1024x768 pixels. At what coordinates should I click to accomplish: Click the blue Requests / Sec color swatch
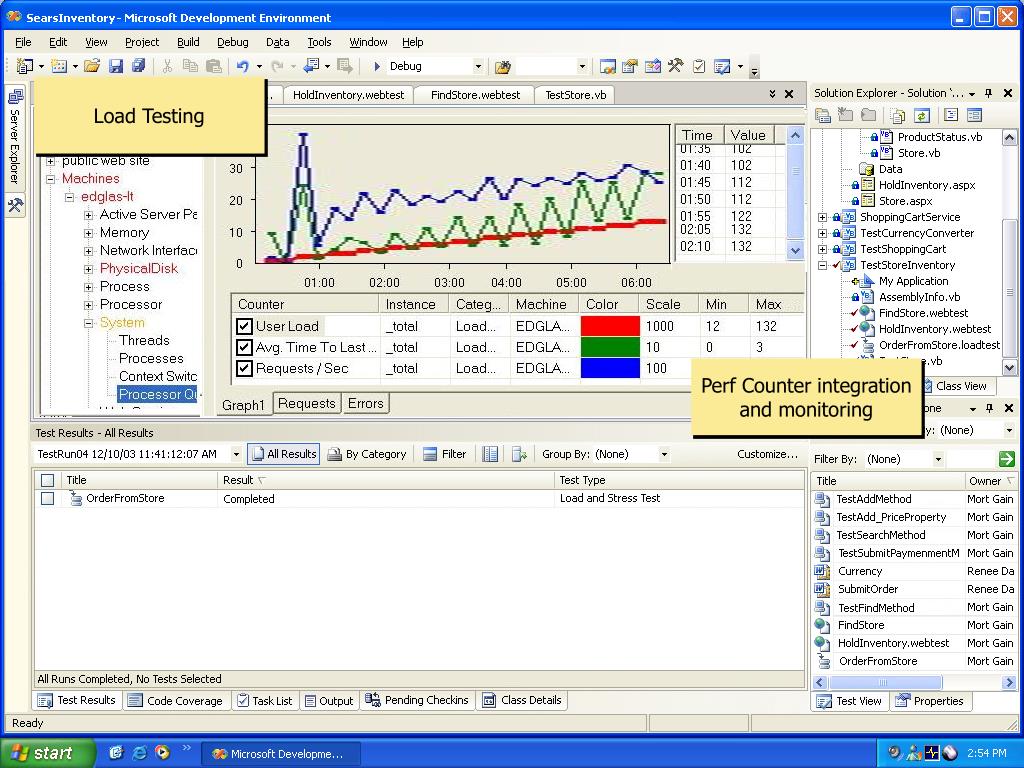point(610,368)
